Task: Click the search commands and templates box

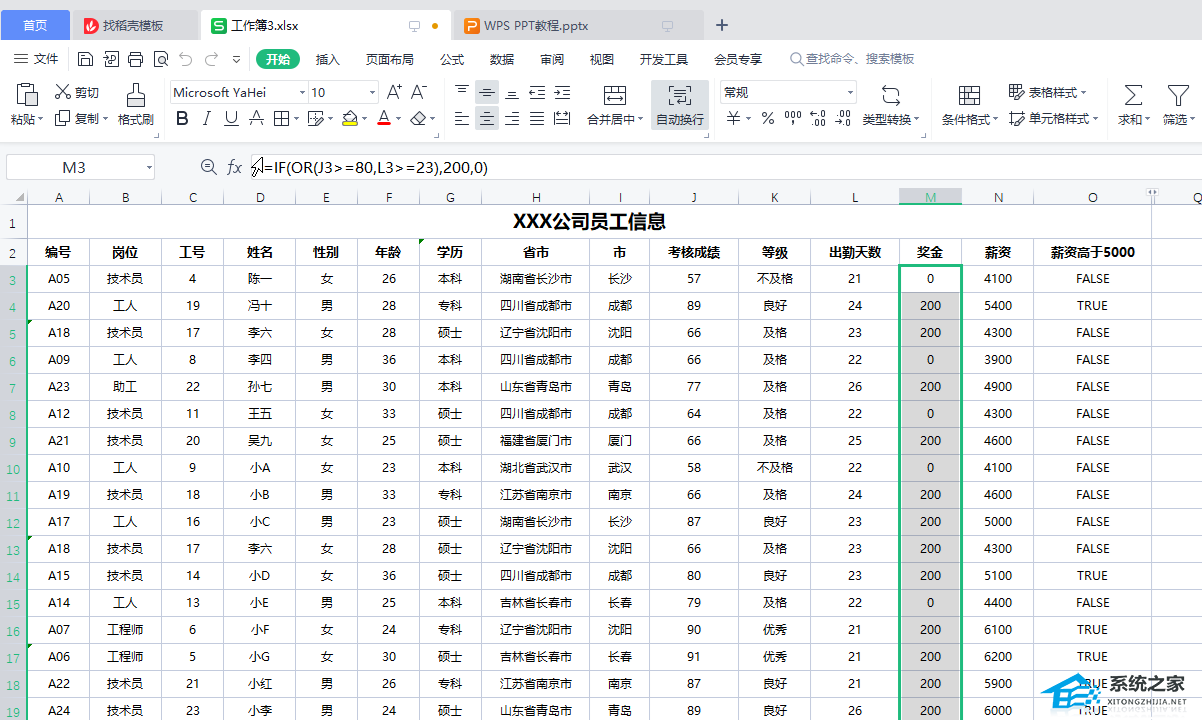Action: (852, 59)
